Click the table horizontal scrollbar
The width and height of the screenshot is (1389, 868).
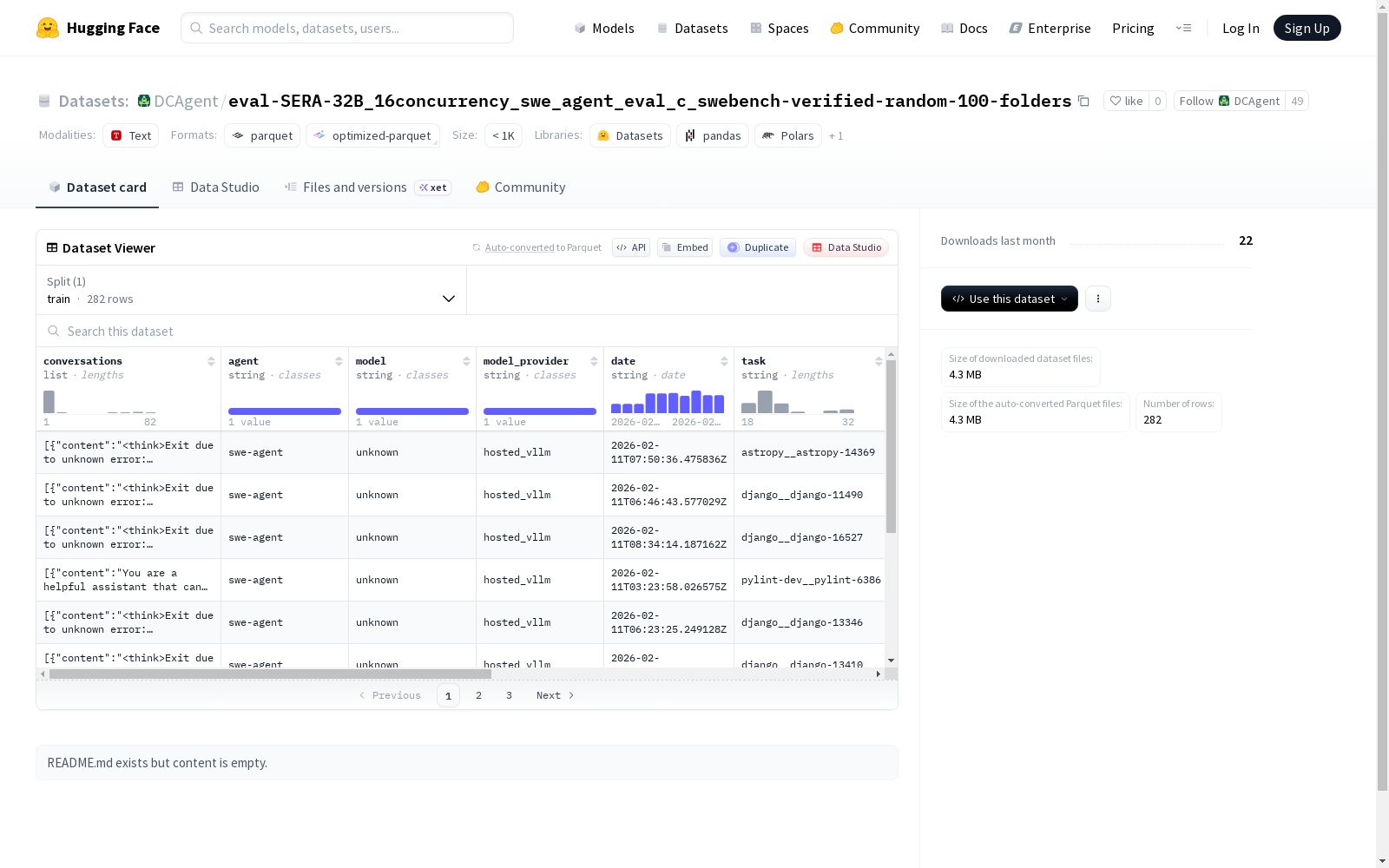[270, 674]
